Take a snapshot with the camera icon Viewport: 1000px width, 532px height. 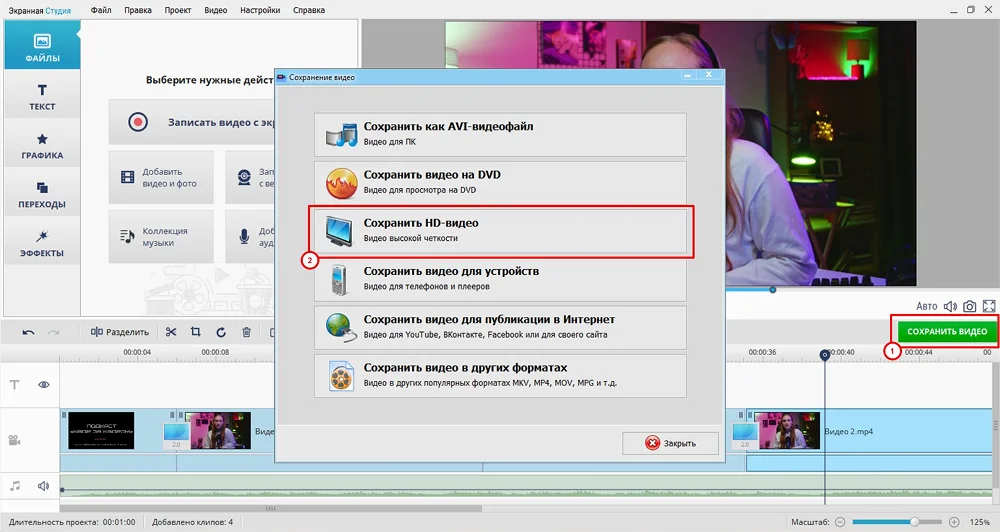point(968,306)
